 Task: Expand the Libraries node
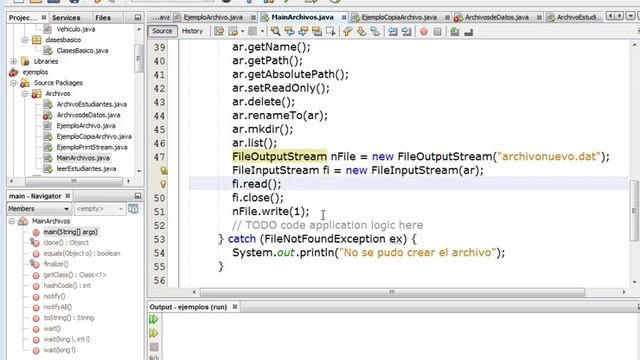(x=13, y=62)
